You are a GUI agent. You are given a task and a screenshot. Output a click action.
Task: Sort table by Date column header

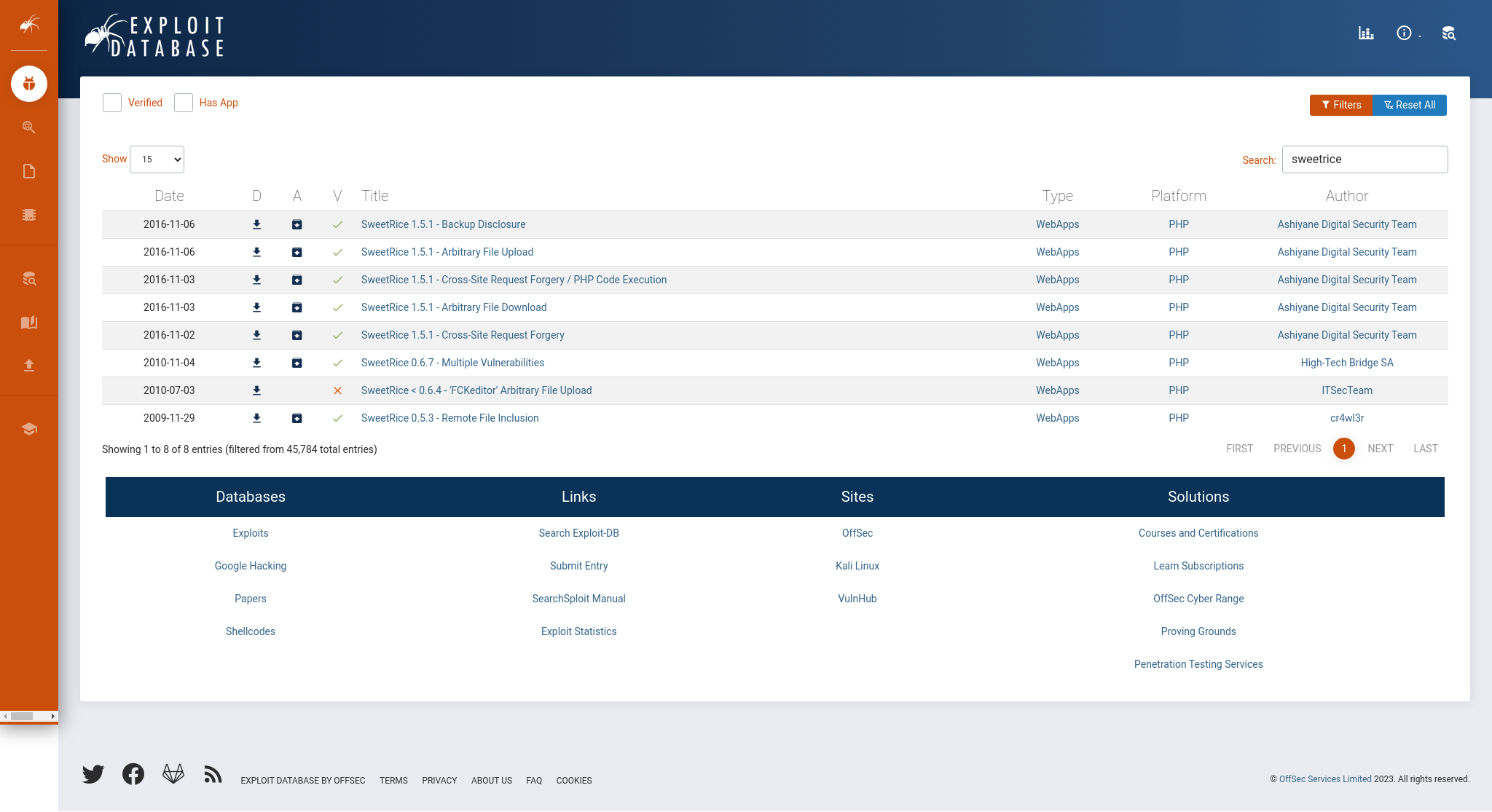[169, 196]
